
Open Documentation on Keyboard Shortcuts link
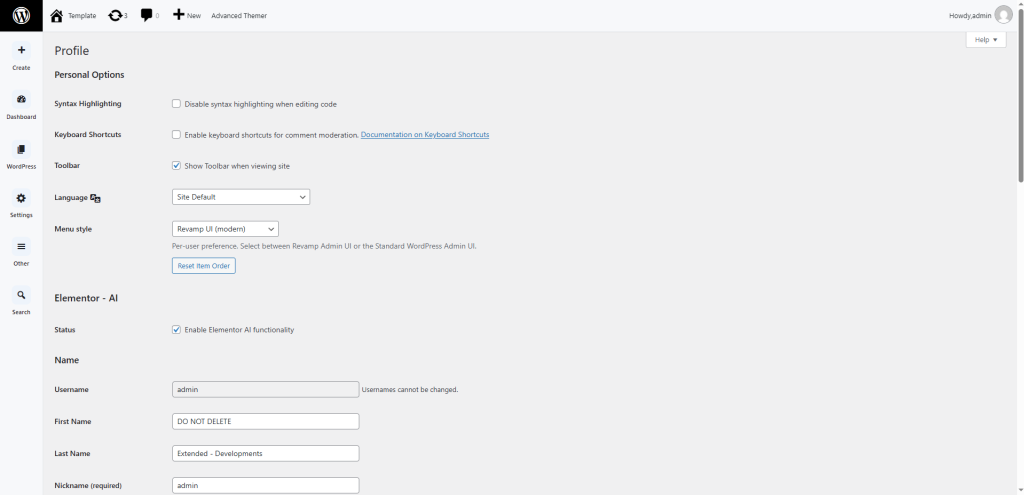[x=425, y=135]
